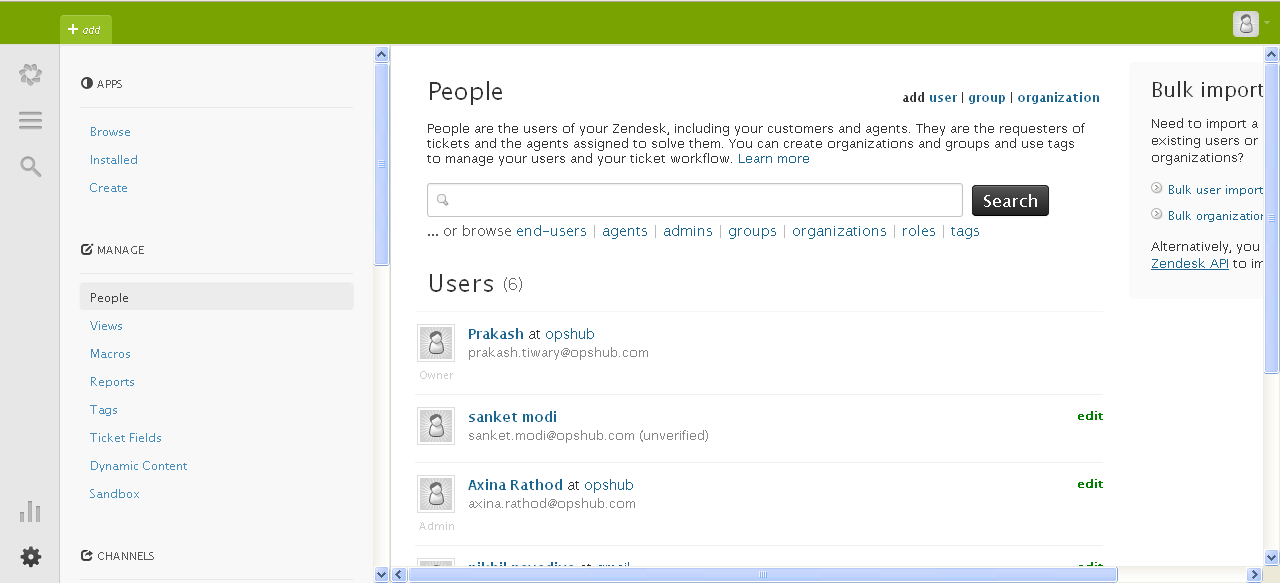Open the reporting bar chart icon
The width and height of the screenshot is (1280, 583).
coord(30,512)
